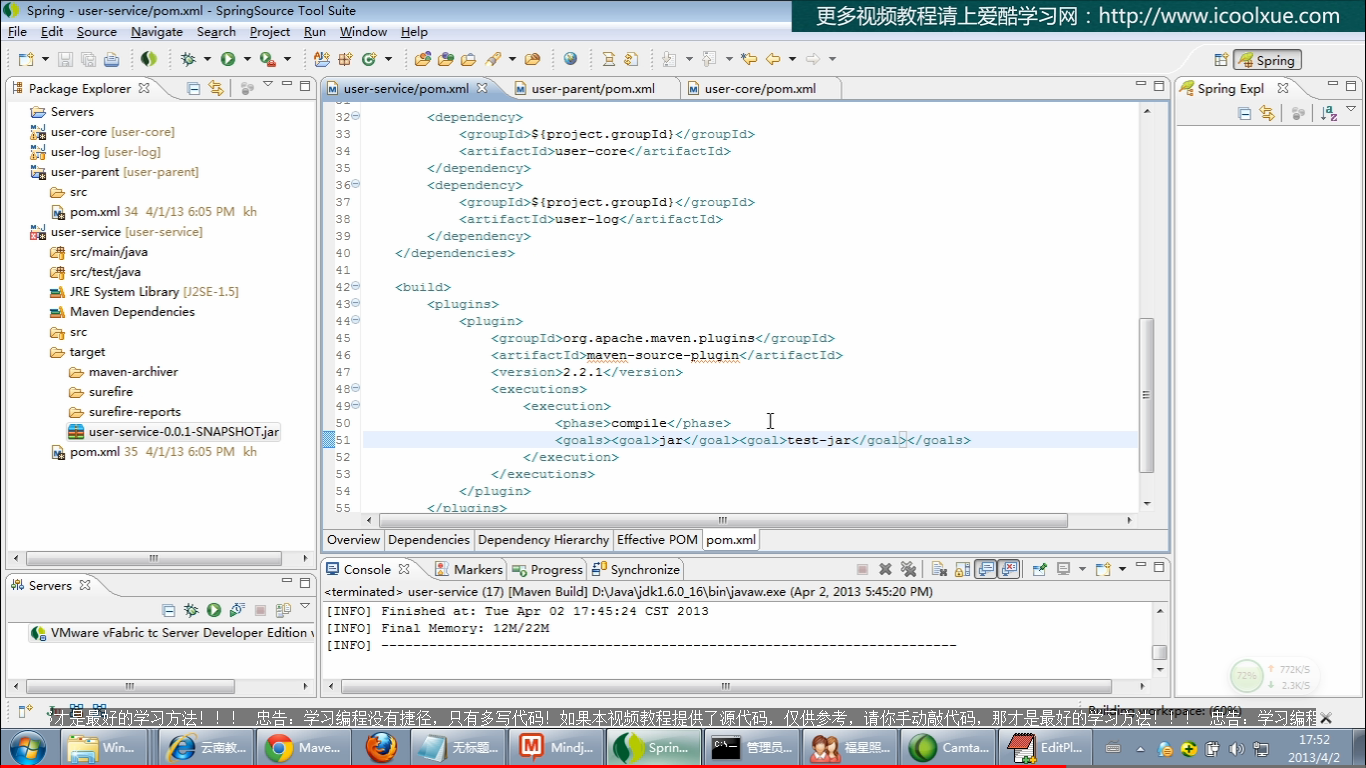Screen dimensions: 1366x768
Task: Open the Source menu
Action: tap(97, 32)
